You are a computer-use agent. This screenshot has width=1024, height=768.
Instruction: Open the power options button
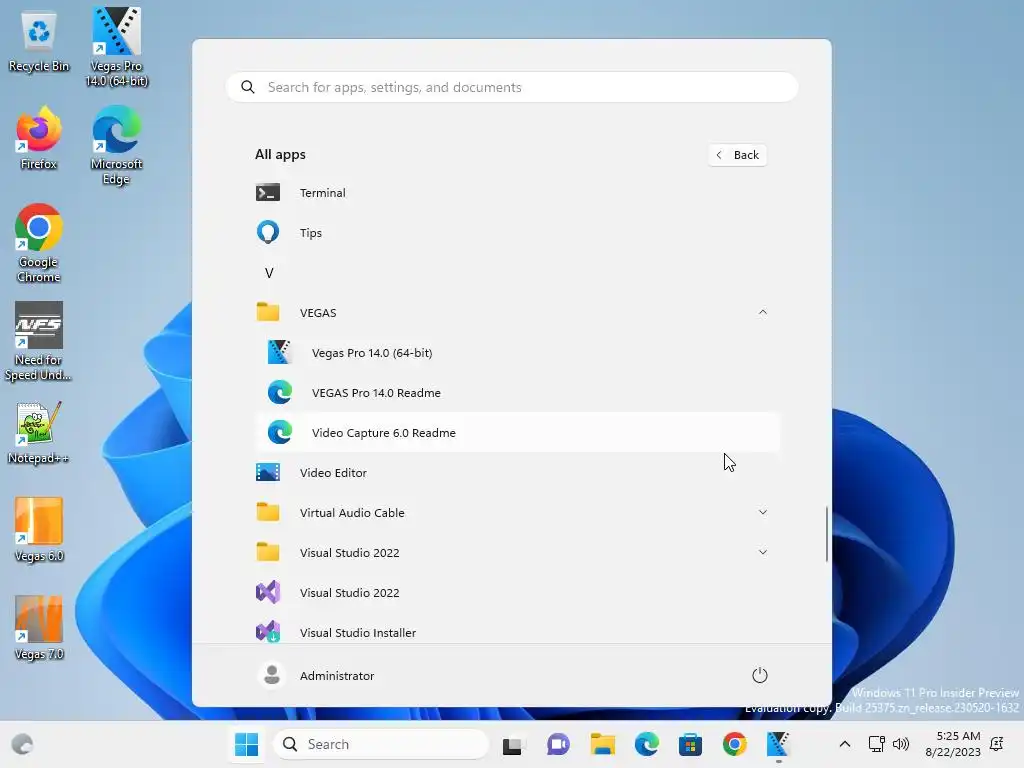pos(760,675)
